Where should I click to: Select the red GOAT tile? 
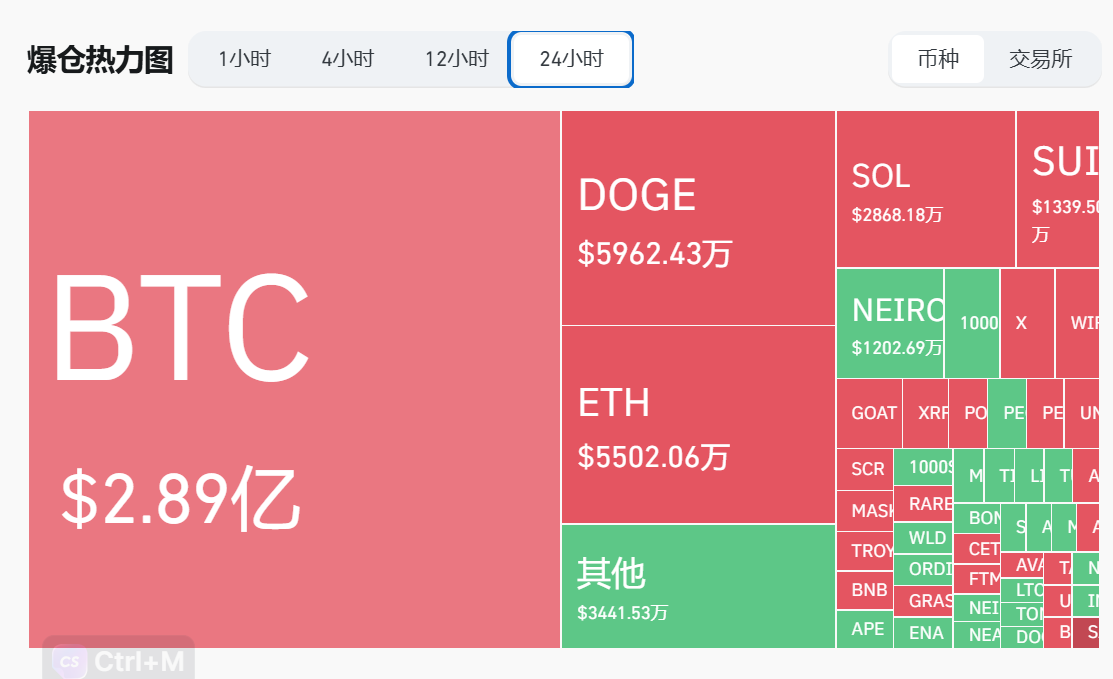(869, 413)
